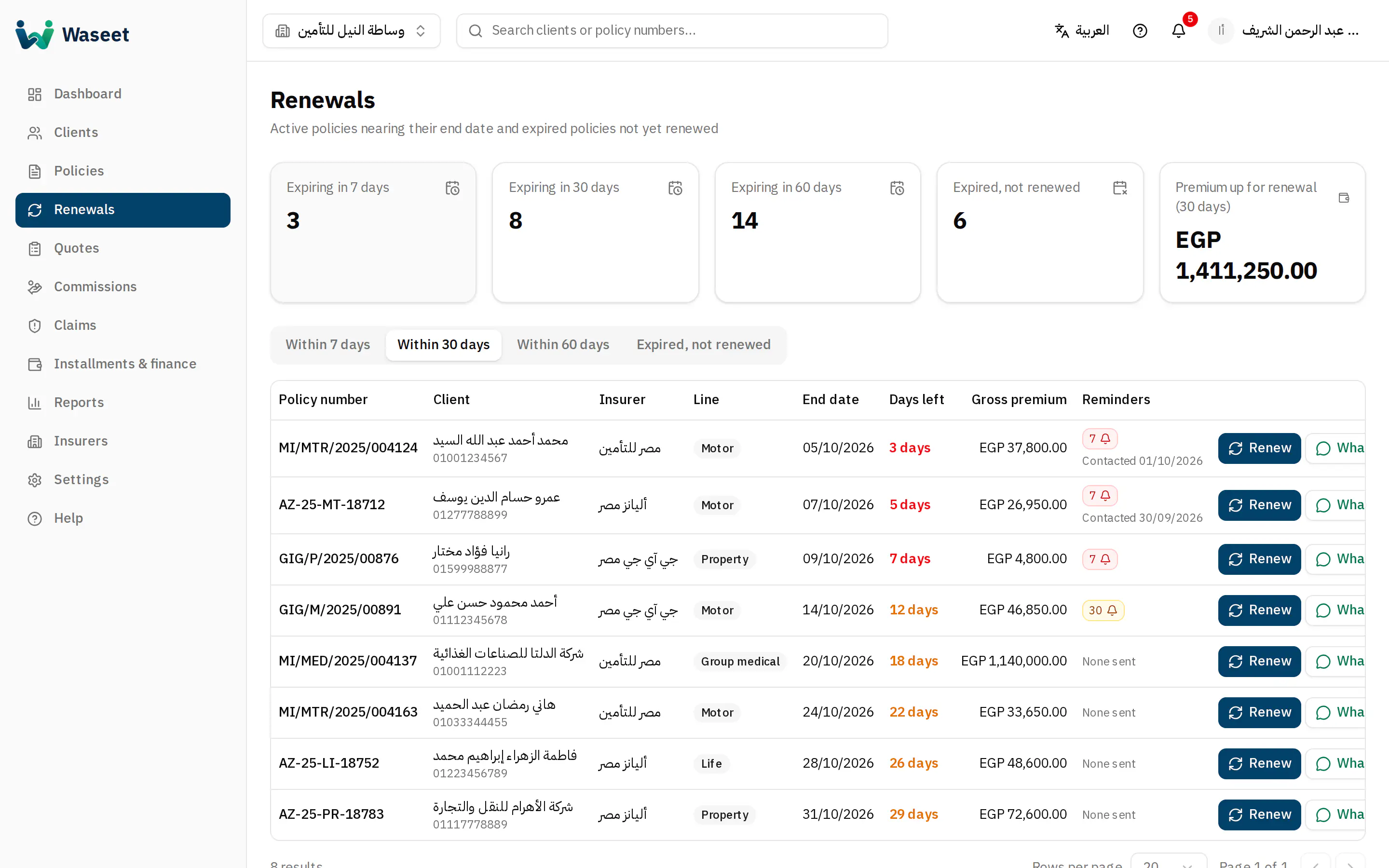Open the Reports page

[123, 403]
